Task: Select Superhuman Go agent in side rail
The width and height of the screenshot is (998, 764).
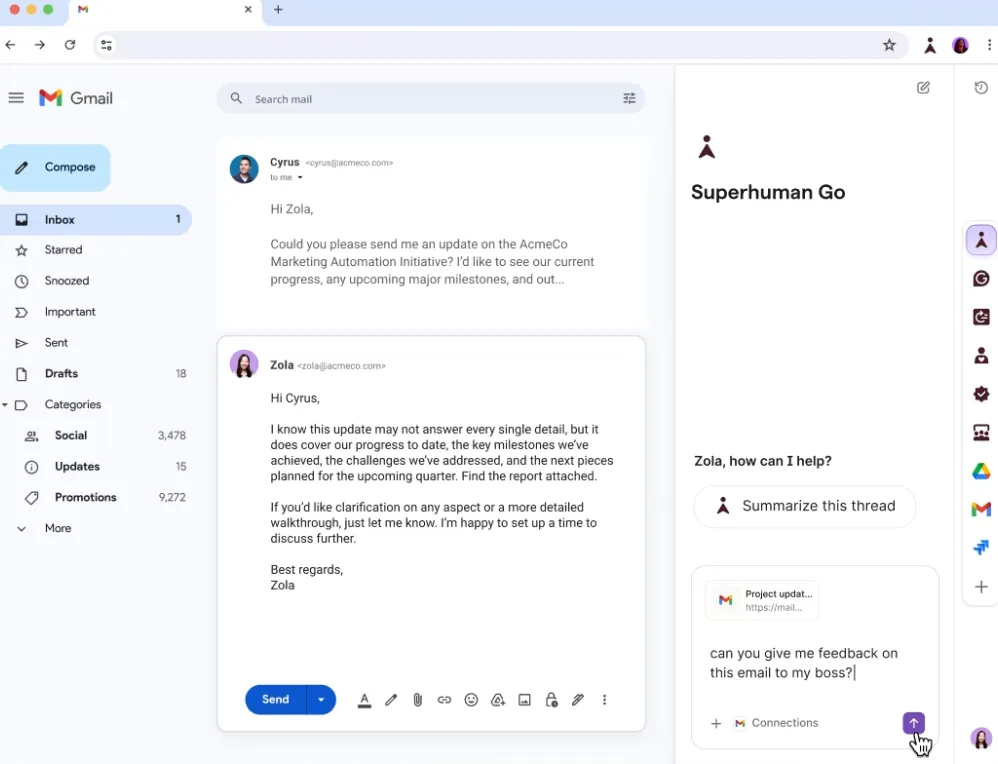Action: tap(981, 240)
